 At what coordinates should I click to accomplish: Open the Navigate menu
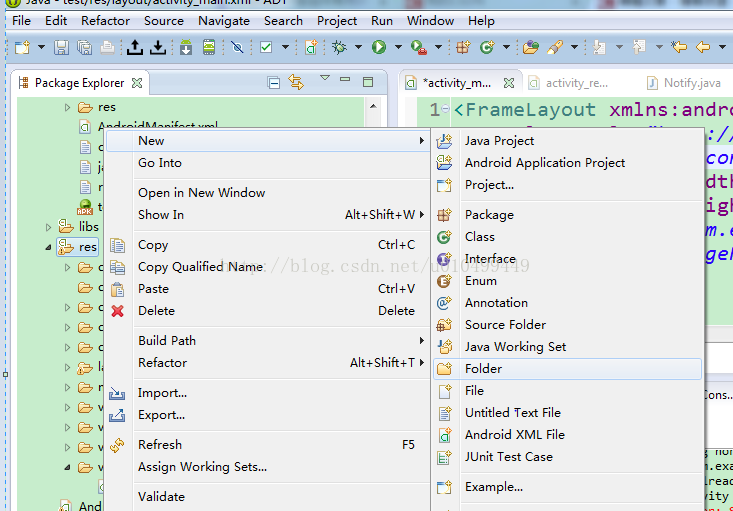223,21
